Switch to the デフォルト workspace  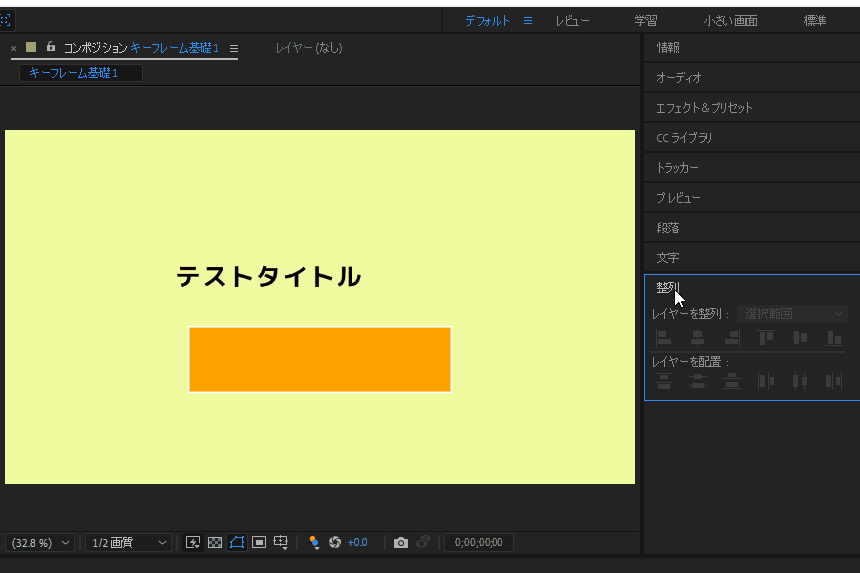coord(487,21)
